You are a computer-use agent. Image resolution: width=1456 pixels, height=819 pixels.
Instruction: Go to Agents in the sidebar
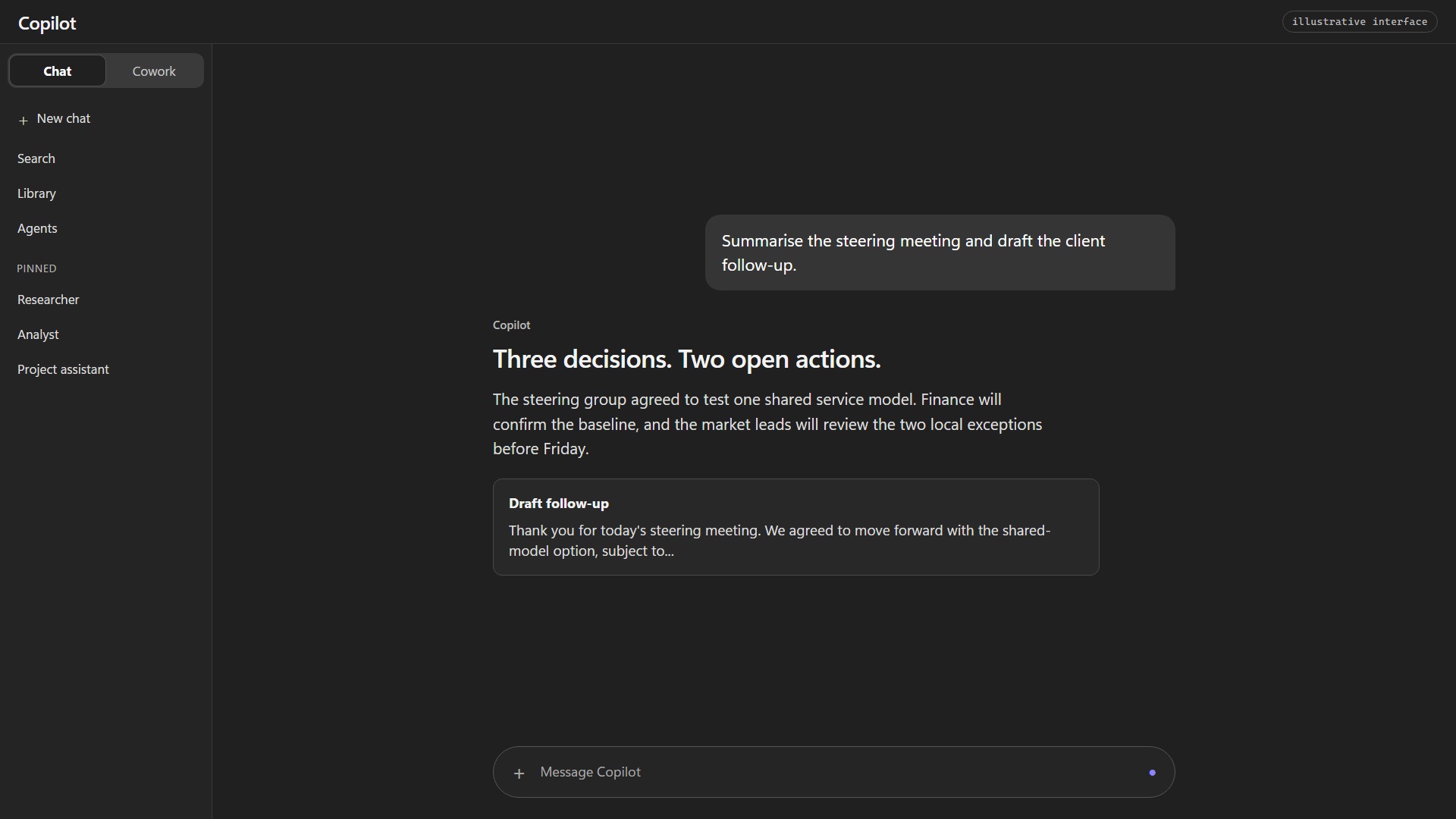pos(37,228)
